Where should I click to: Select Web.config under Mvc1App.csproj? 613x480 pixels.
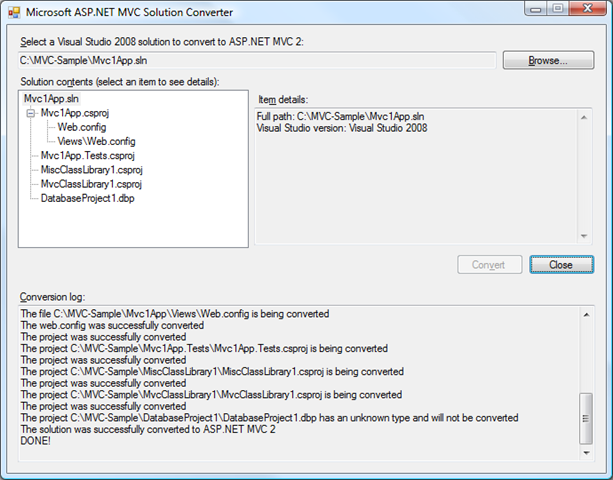82,127
